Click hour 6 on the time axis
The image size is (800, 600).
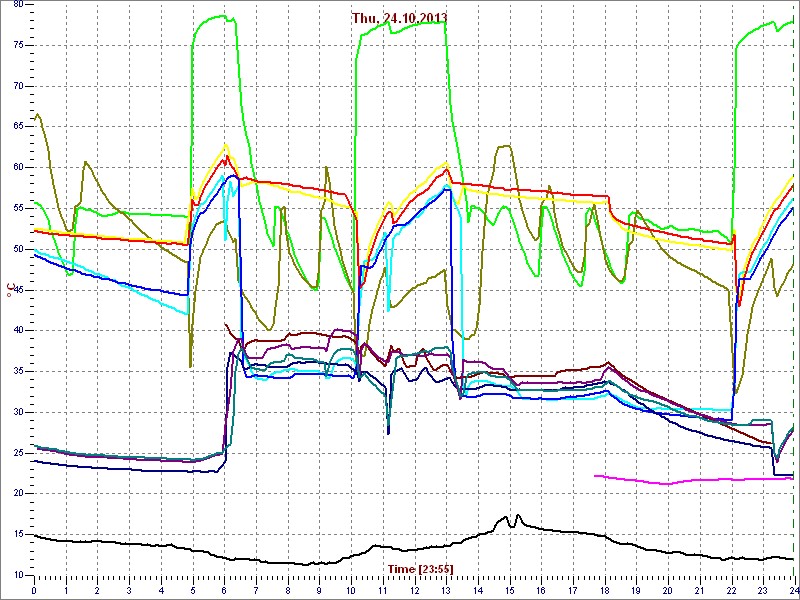coord(224,590)
